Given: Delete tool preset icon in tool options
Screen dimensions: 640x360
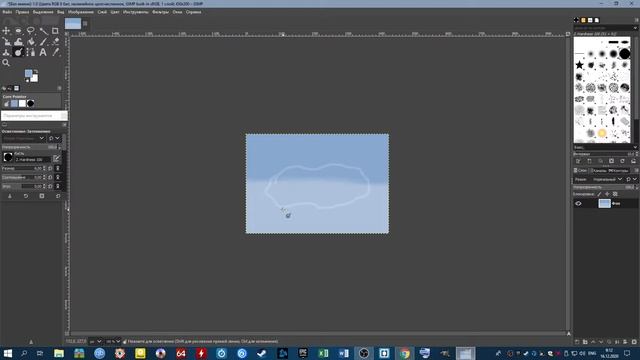Looking at the screenshot, I should pyautogui.click(x=42, y=196).
